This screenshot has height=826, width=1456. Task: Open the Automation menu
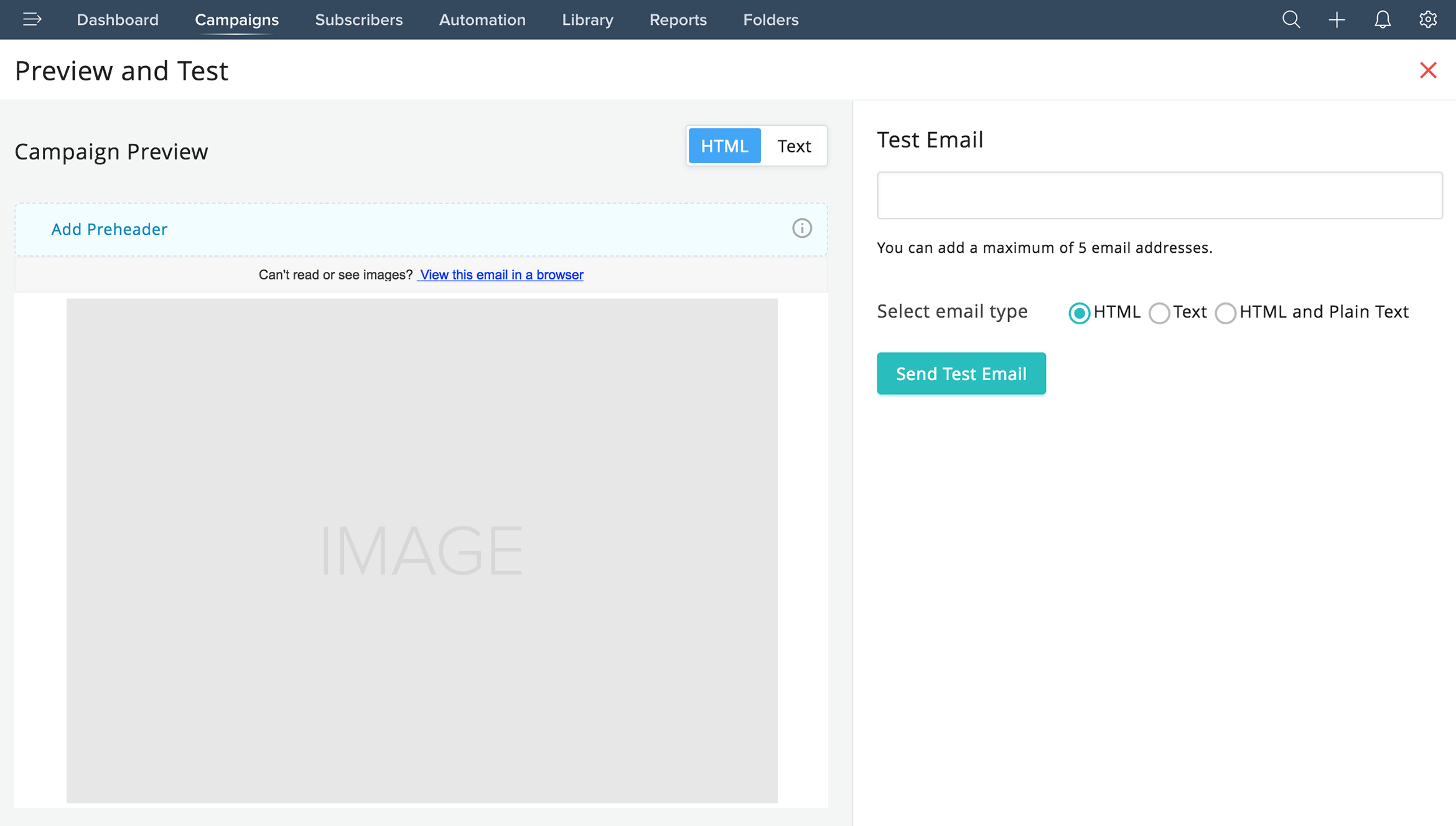click(x=482, y=19)
